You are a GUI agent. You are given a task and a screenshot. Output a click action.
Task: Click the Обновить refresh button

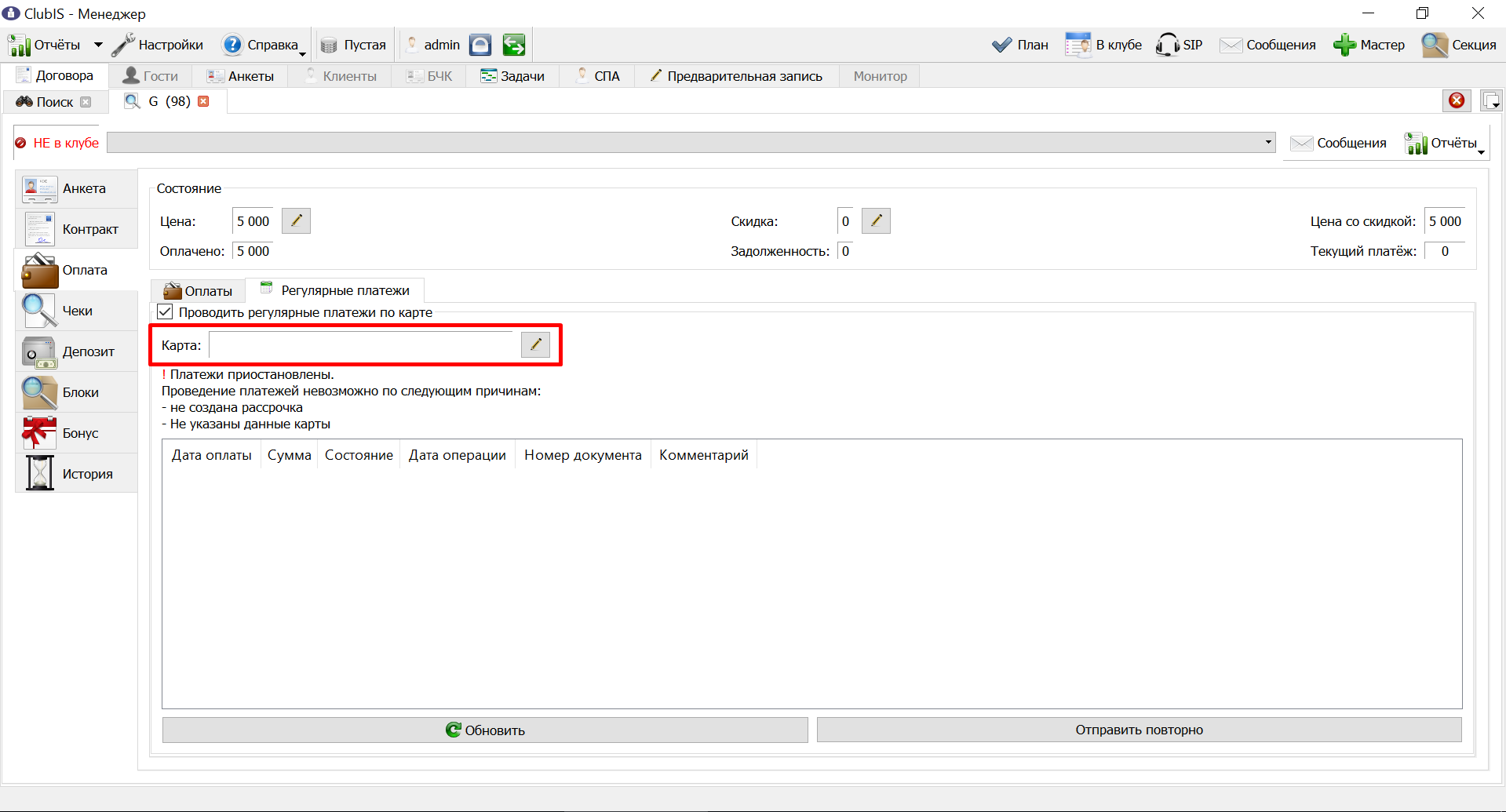pyautogui.click(x=485, y=730)
